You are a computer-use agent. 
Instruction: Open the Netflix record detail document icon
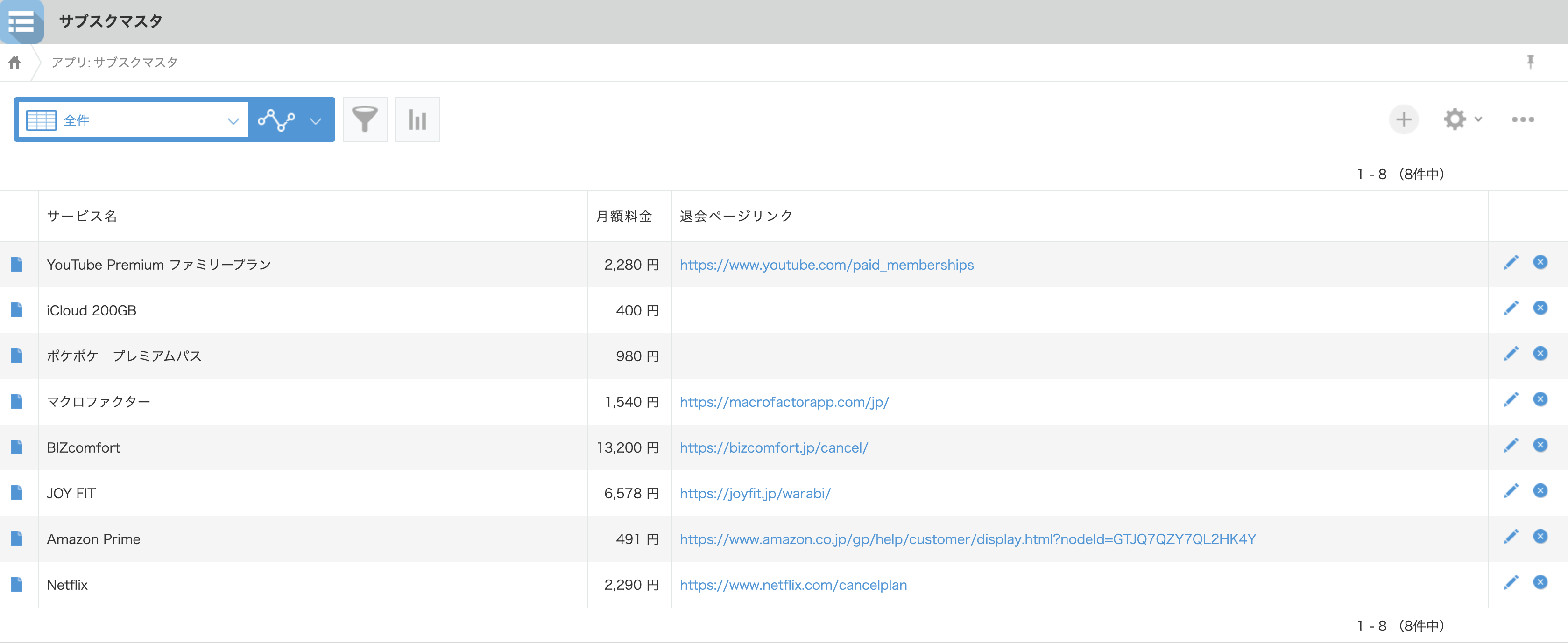point(16,584)
